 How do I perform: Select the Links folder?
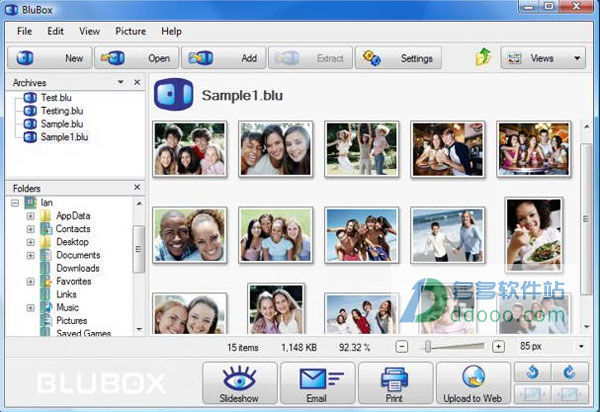[x=66, y=294]
